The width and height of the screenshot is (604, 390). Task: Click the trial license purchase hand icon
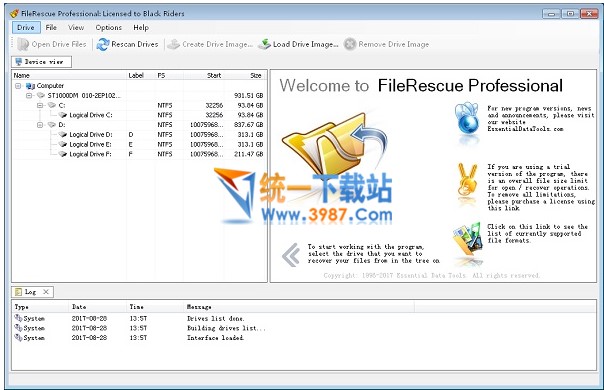pos(467,179)
